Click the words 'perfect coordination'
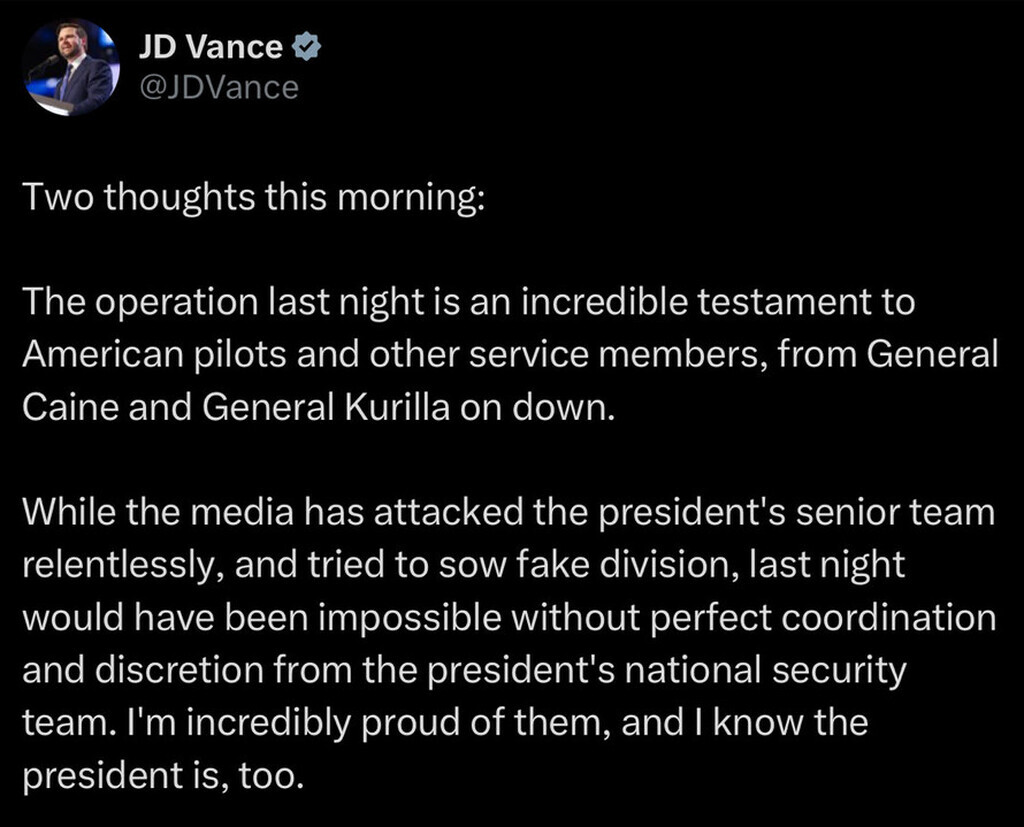 click(x=806, y=618)
